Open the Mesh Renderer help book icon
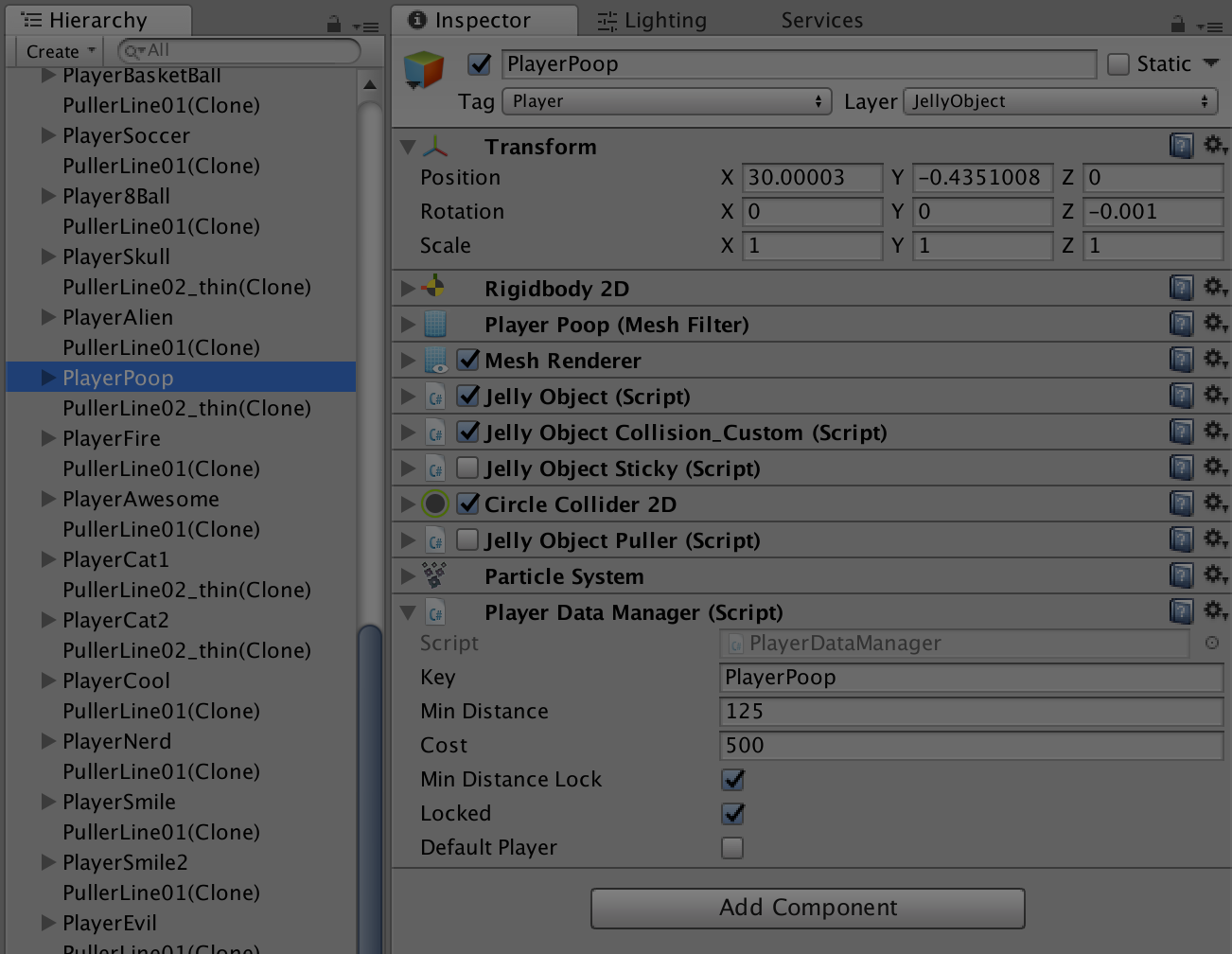Screen dimensions: 1232x954 [1181, 359]
